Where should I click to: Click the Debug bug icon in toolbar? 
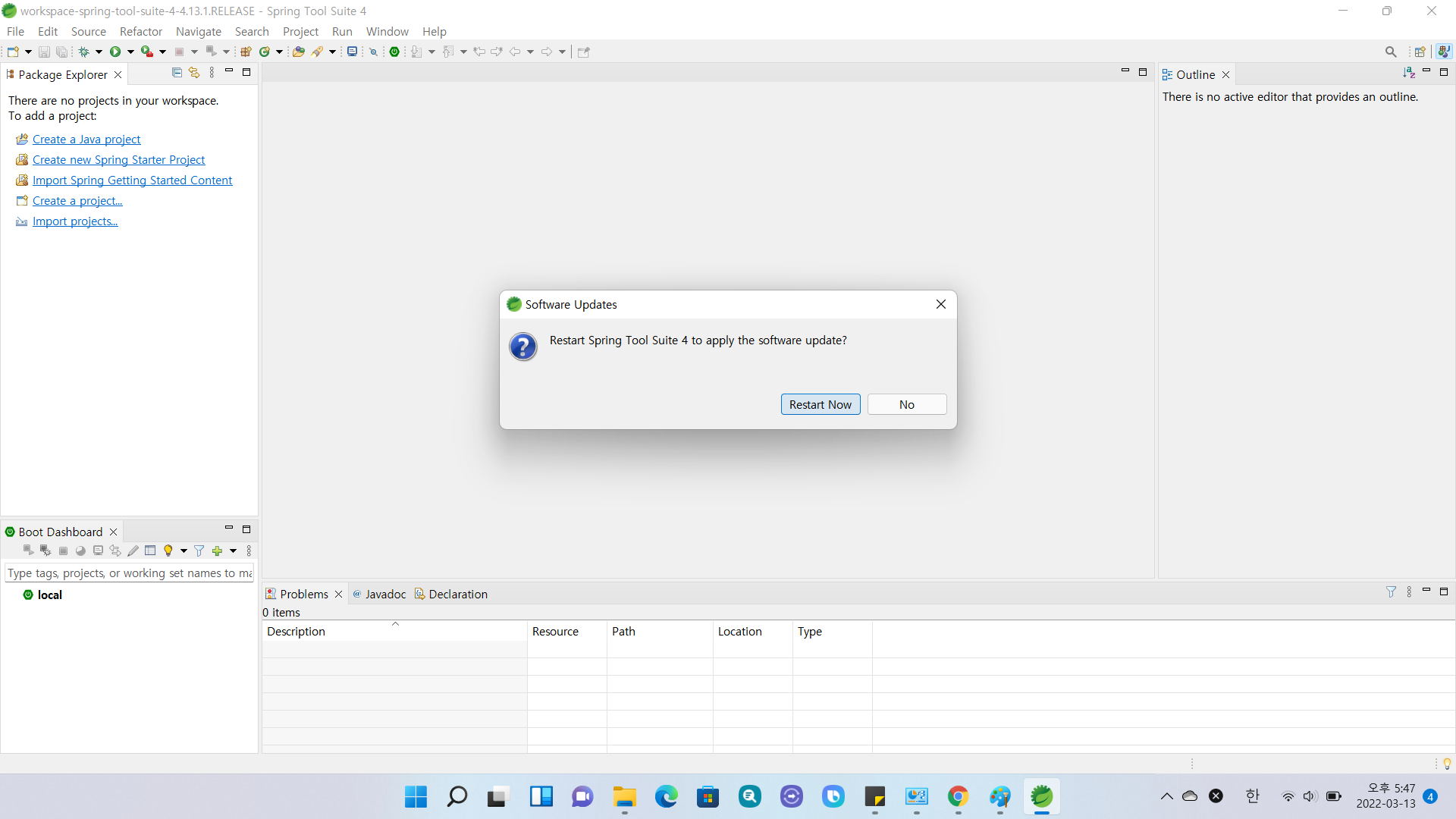pyautogui.click(x=83, y=52)
